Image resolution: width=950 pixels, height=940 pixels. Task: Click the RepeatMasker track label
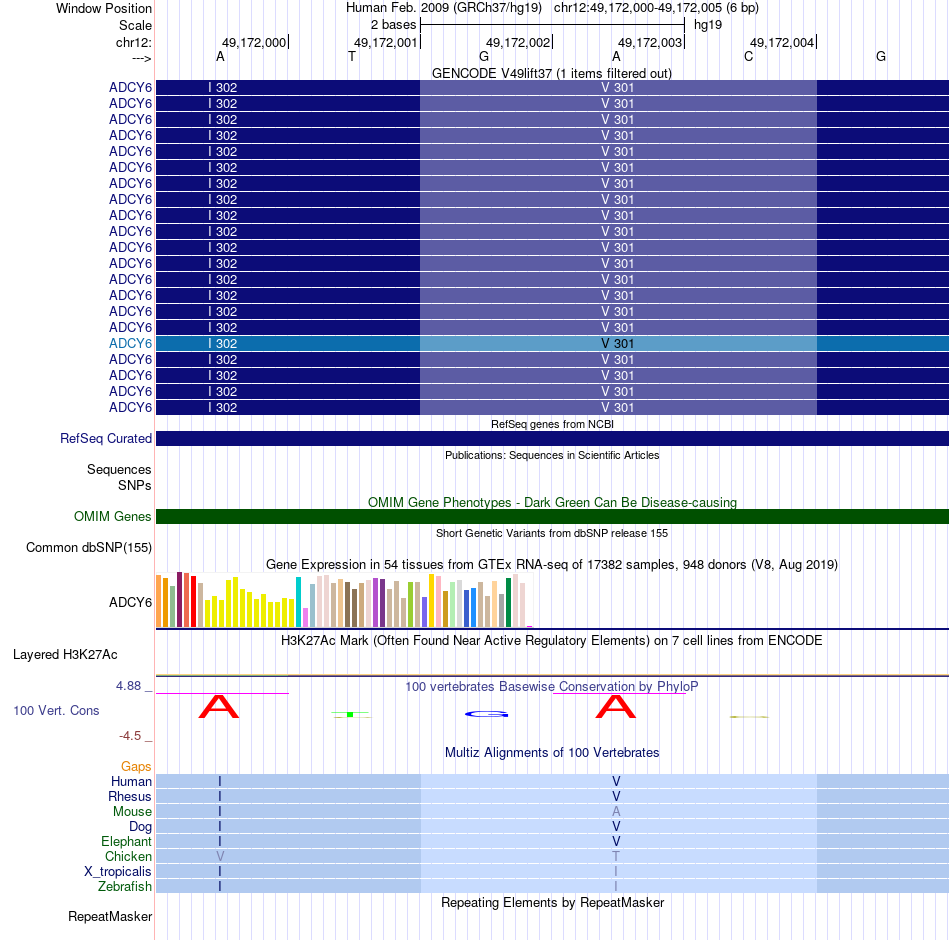pos(110,916)
